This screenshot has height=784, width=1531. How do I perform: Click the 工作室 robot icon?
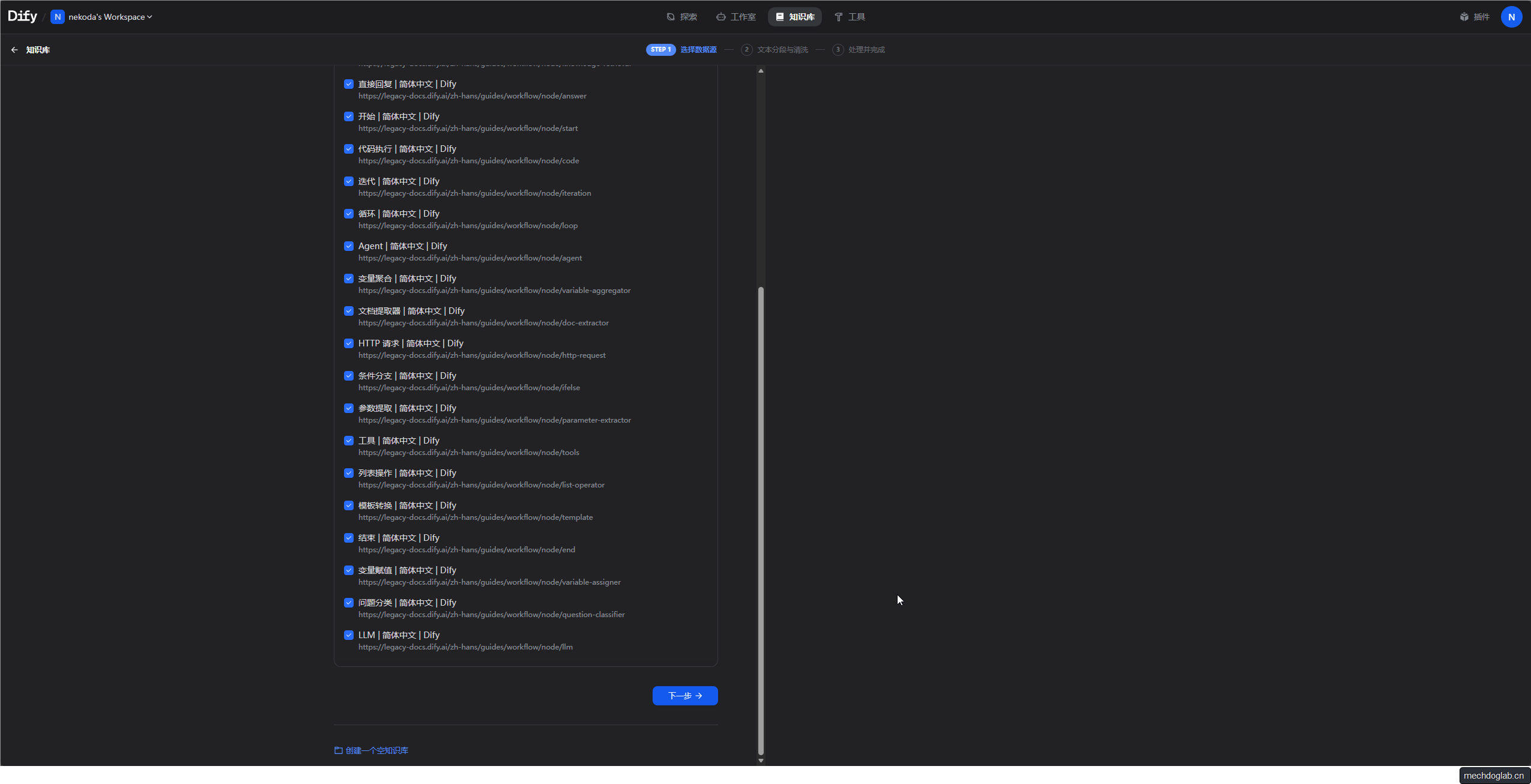[x=720, y=17]
